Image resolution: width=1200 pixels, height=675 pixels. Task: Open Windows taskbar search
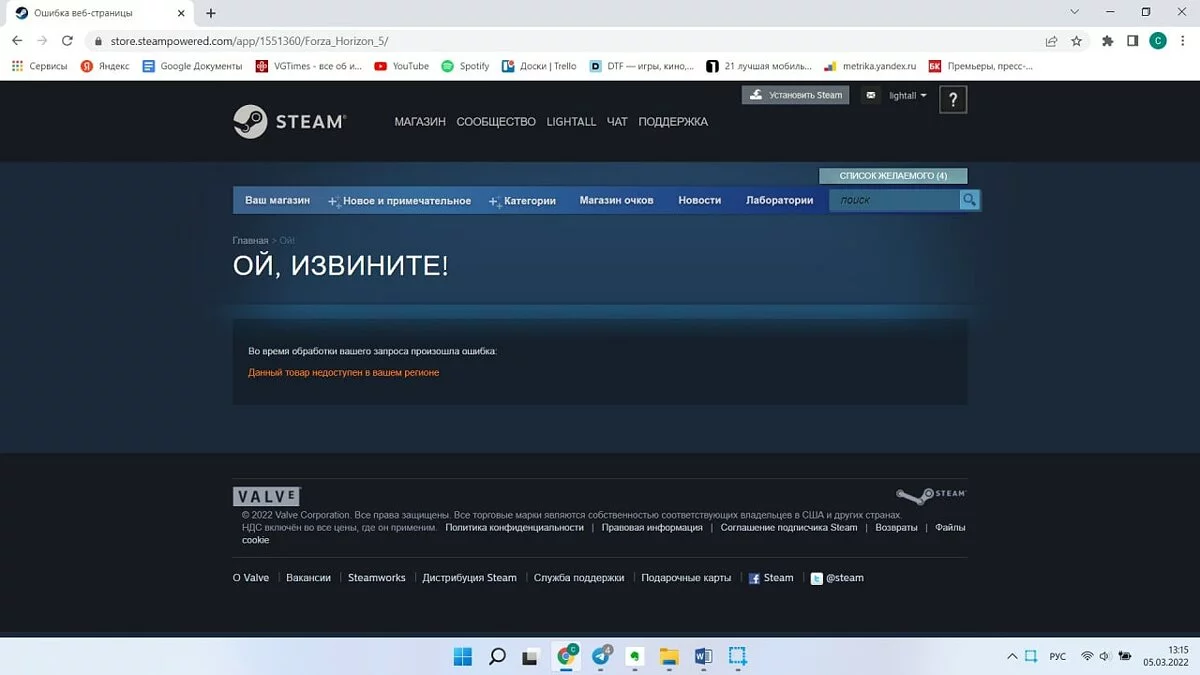[497, 656]
